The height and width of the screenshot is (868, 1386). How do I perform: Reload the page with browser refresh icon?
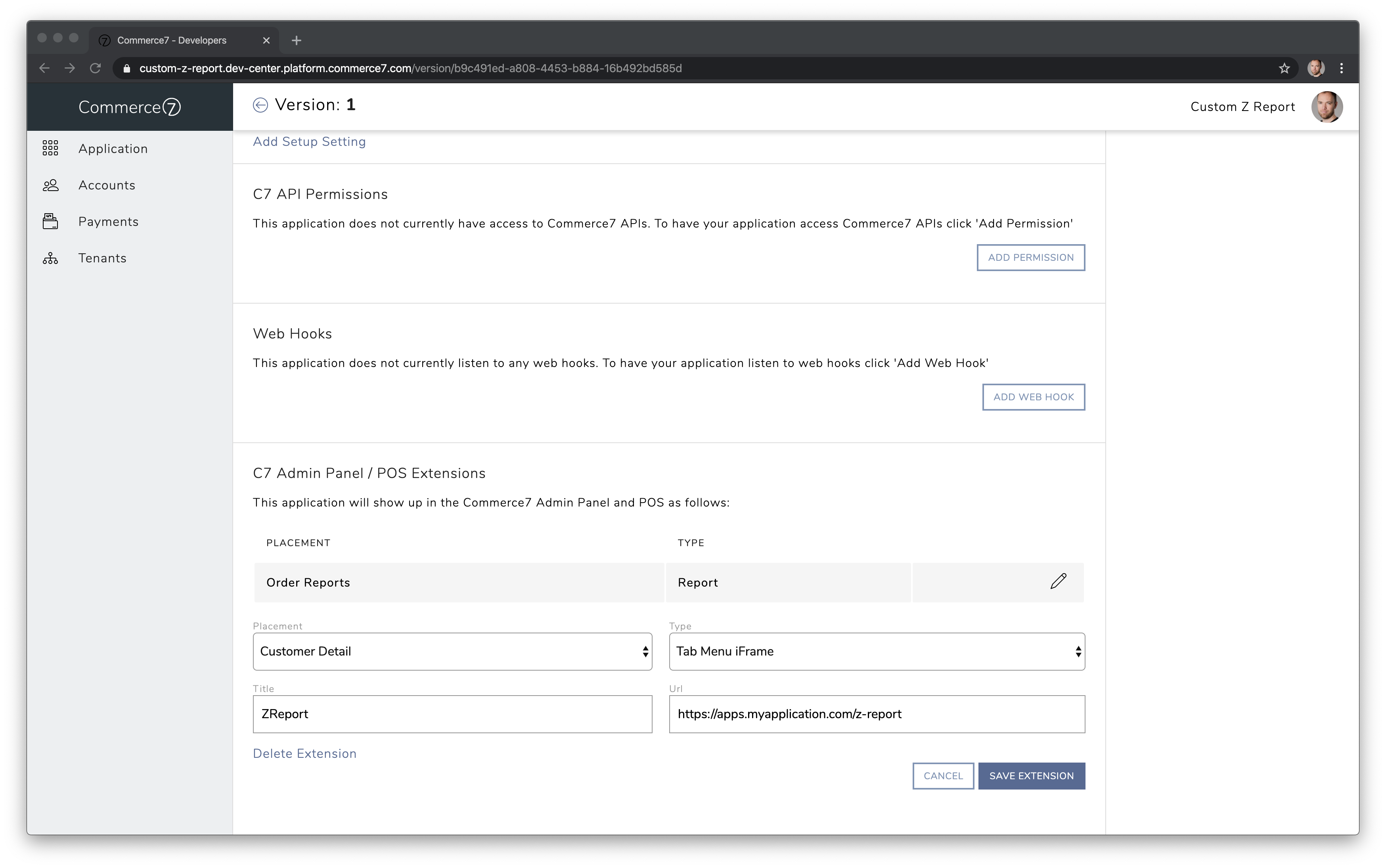coord(95,68)
